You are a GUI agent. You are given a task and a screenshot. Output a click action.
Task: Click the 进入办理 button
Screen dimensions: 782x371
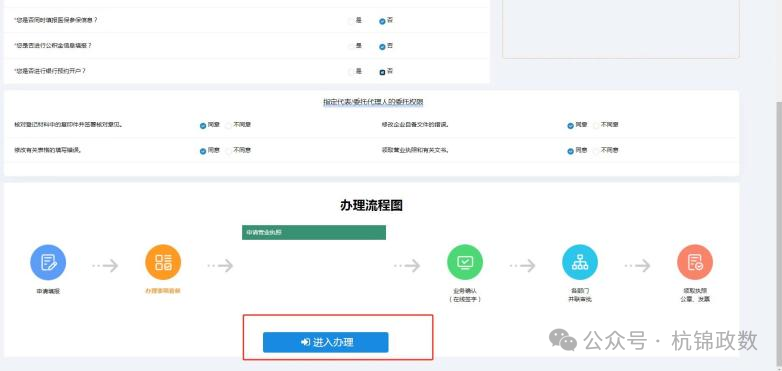click(326, 342)
